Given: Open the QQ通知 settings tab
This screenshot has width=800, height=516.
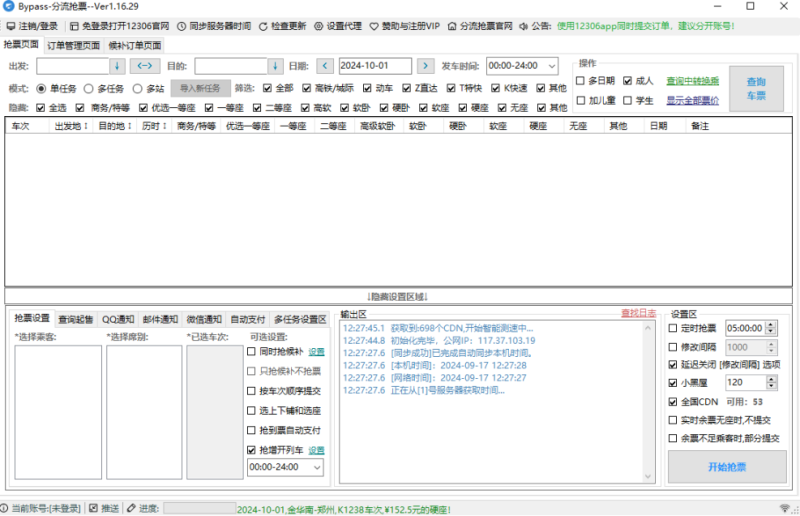Looking at the screenshot, I should point(117,319).
